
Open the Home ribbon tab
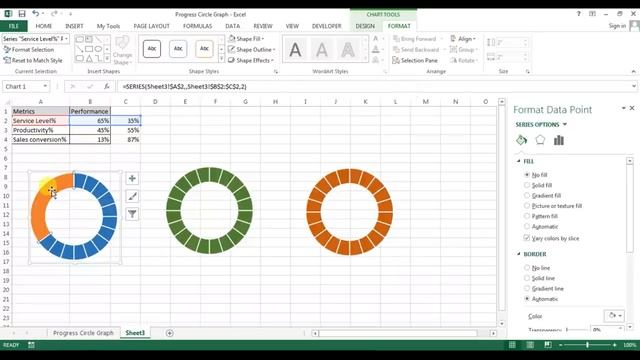pyautogui.click(x=44, y=26)
